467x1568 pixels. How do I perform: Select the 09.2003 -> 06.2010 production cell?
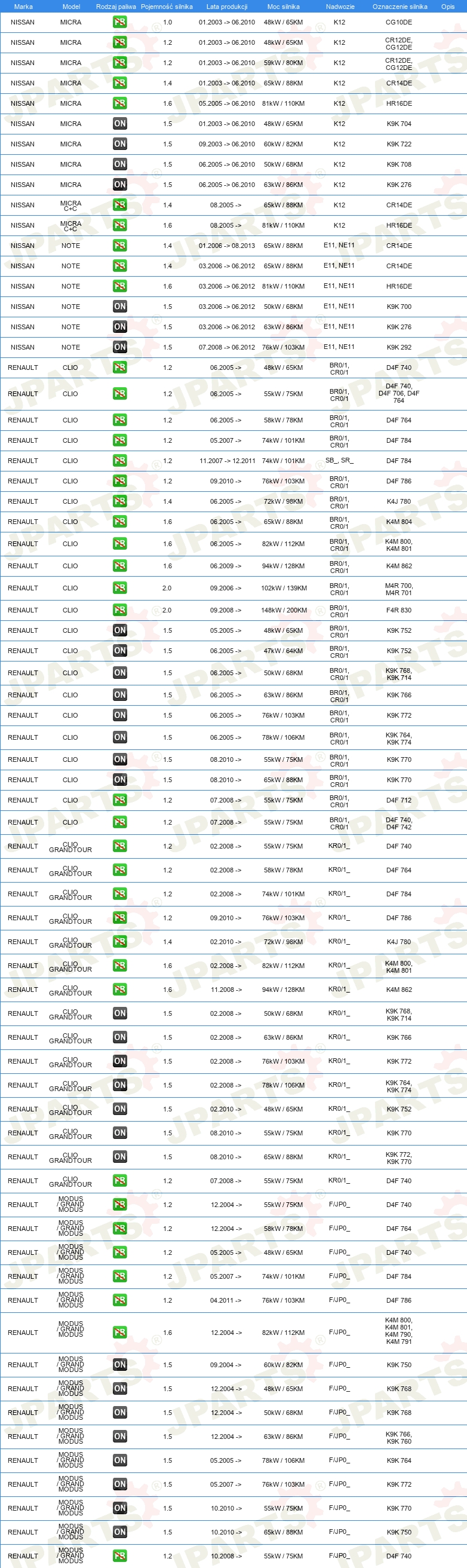point(227,144)
